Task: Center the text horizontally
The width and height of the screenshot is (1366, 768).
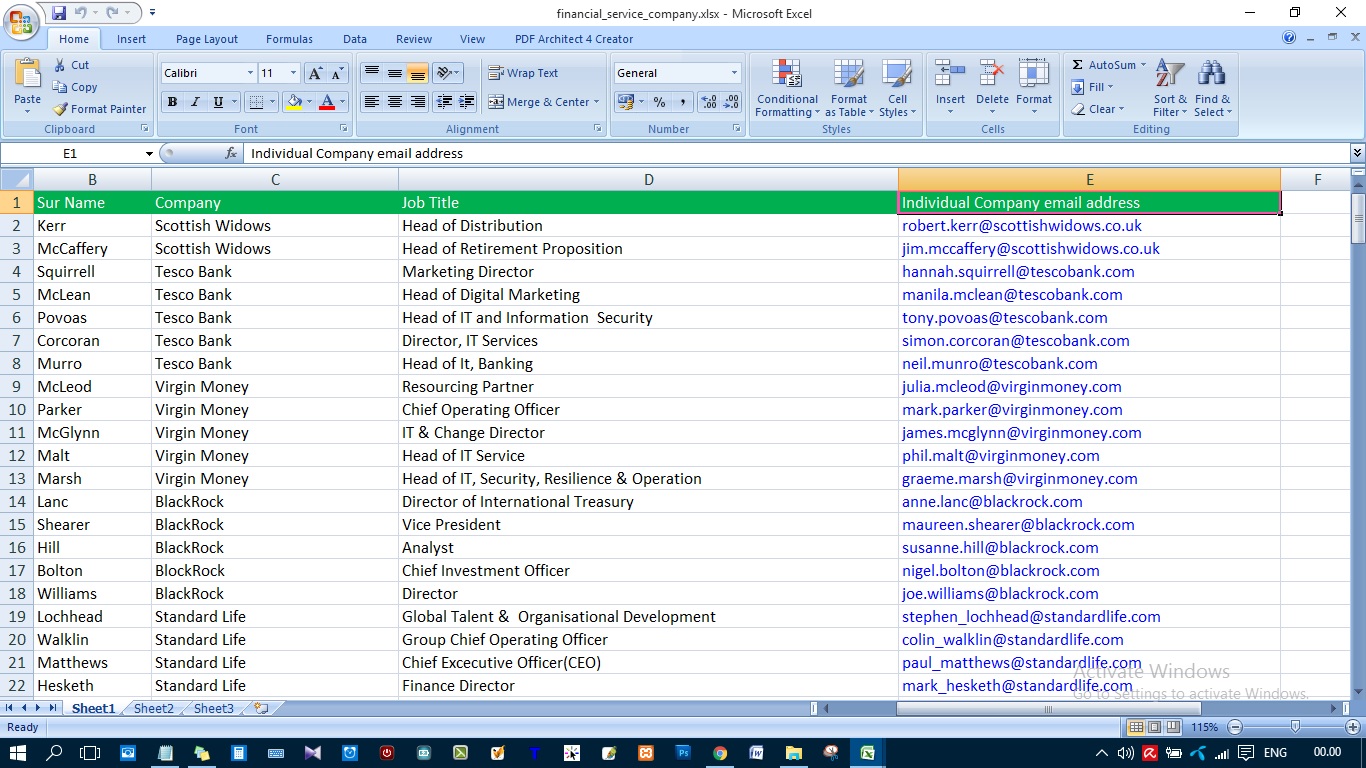Action: pos(395,102)
